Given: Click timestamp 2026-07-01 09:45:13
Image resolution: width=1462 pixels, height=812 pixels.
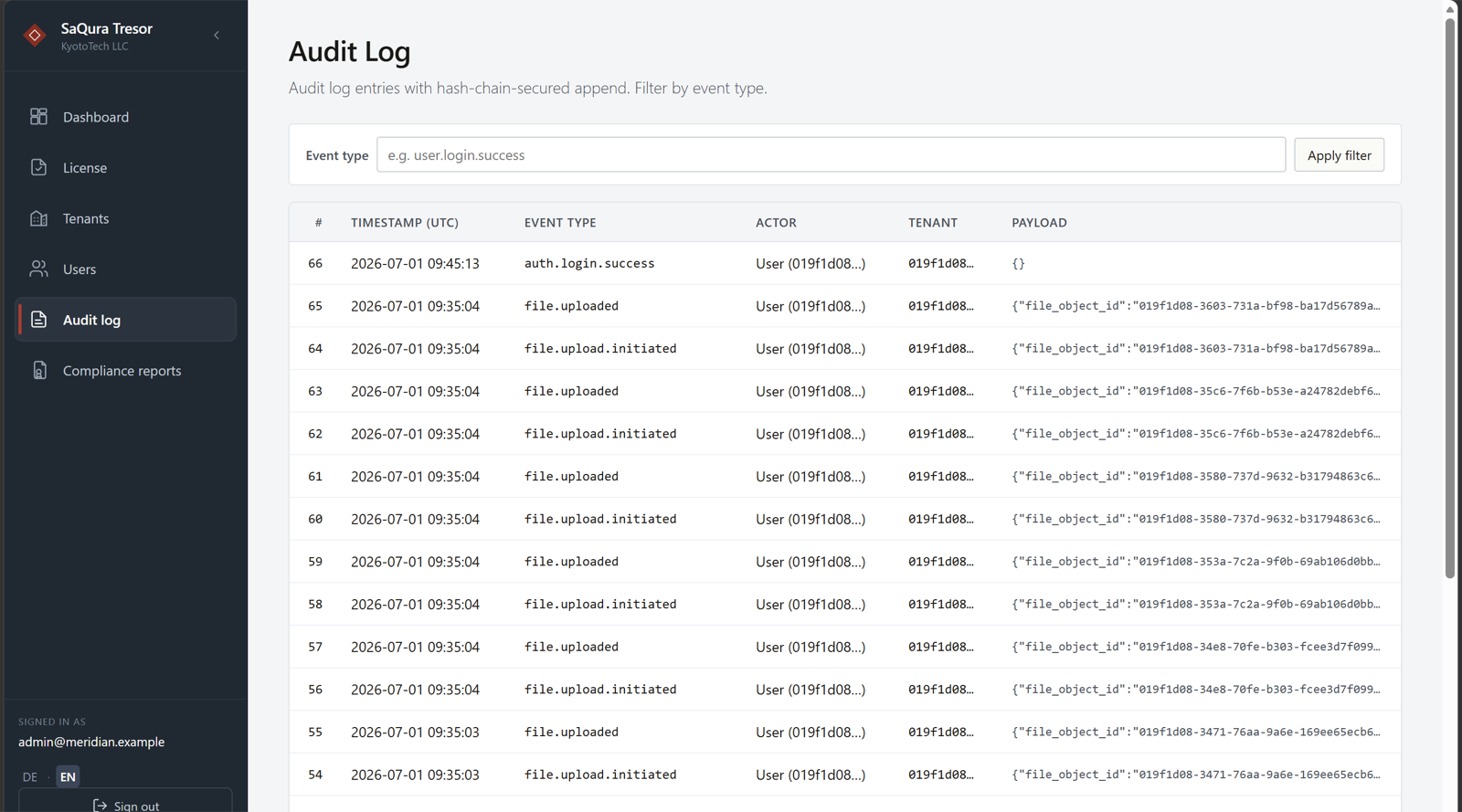Looking at the screenshot, I should pos(415,263).
